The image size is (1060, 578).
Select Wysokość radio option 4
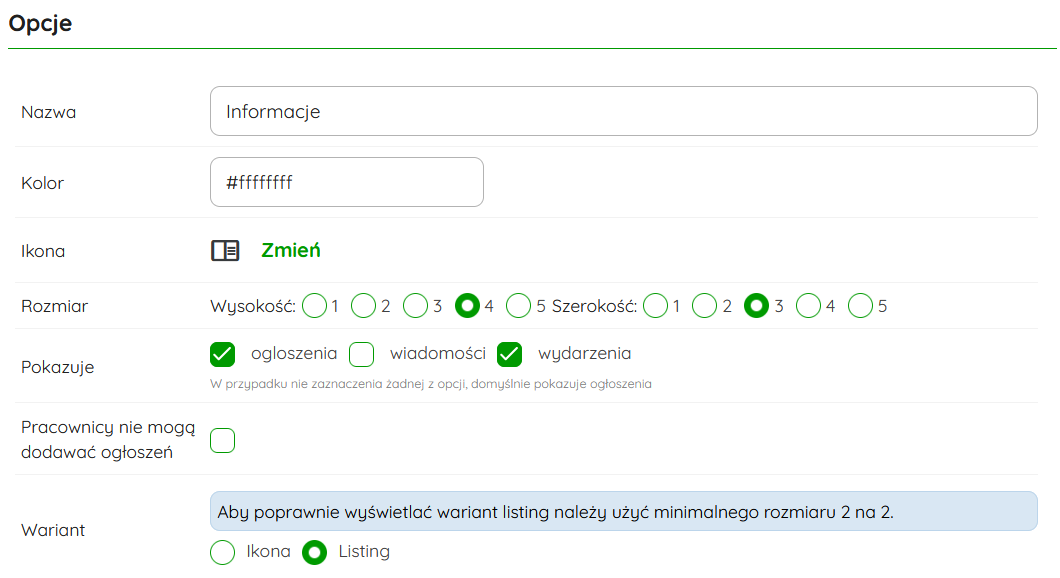pos(467,306)
